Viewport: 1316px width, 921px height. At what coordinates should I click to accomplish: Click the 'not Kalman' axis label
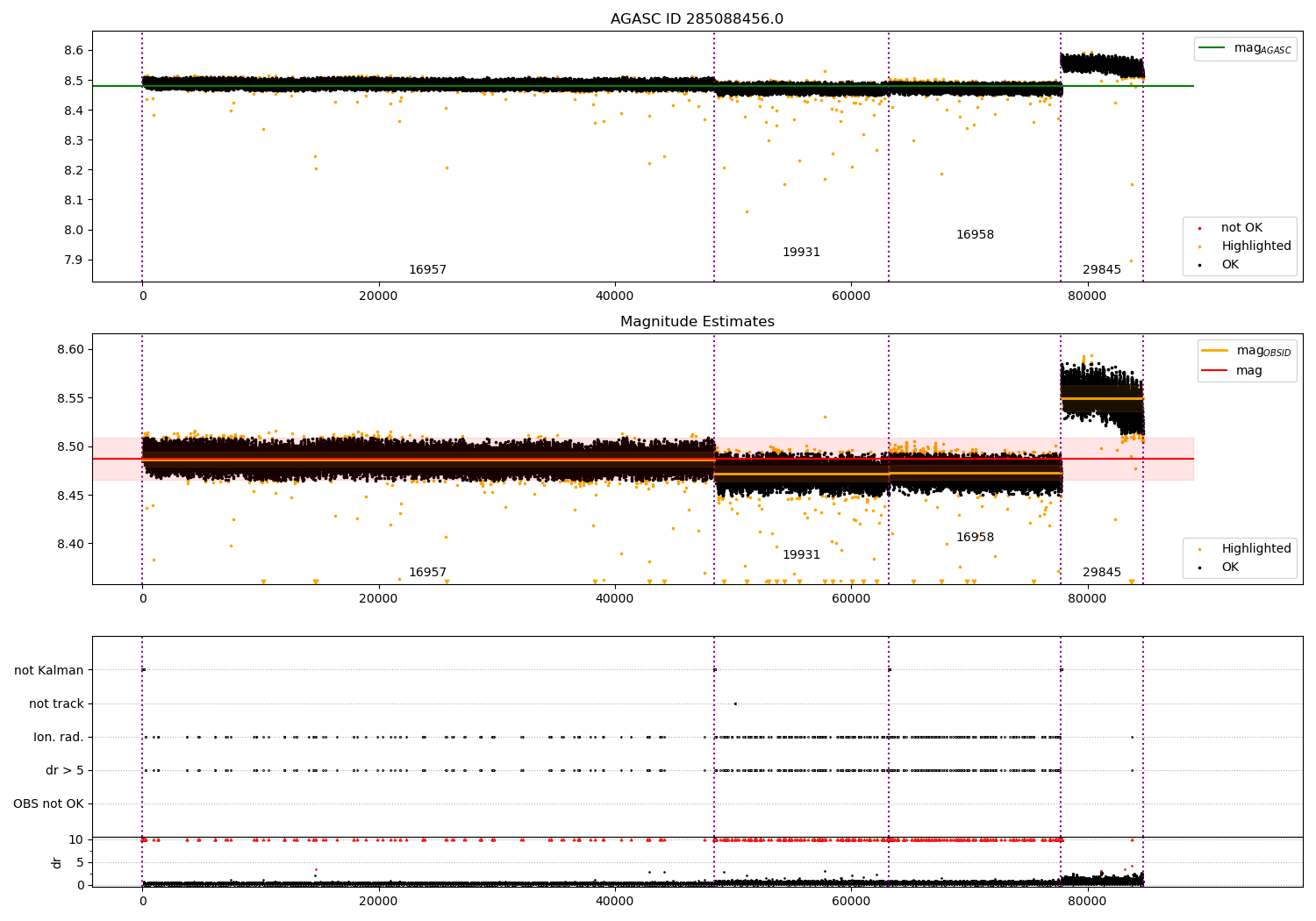pos(49,670)
